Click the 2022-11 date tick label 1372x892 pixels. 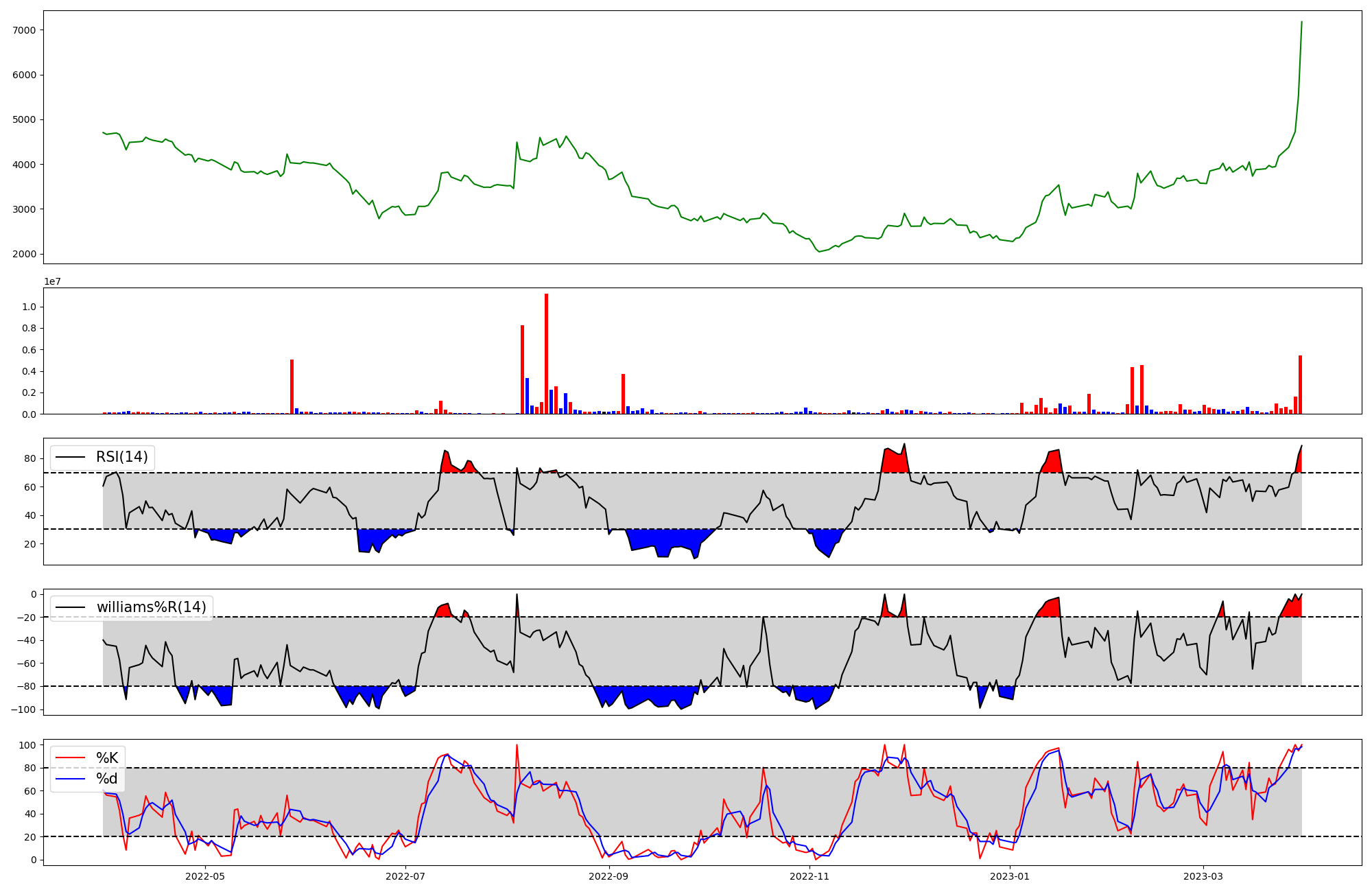click(x=809, y=876)
